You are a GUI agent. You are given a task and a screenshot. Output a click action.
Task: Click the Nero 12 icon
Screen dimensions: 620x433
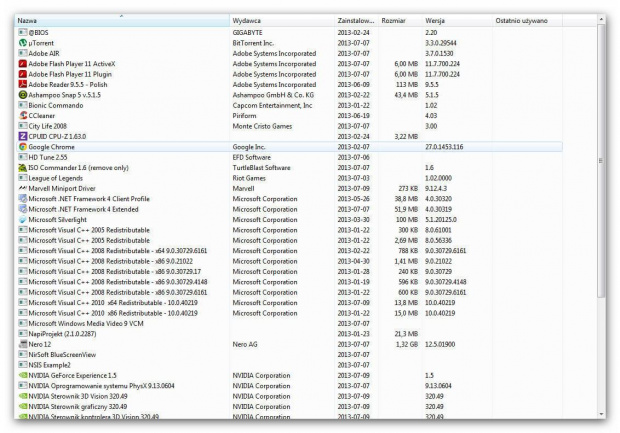pos(23,344)
